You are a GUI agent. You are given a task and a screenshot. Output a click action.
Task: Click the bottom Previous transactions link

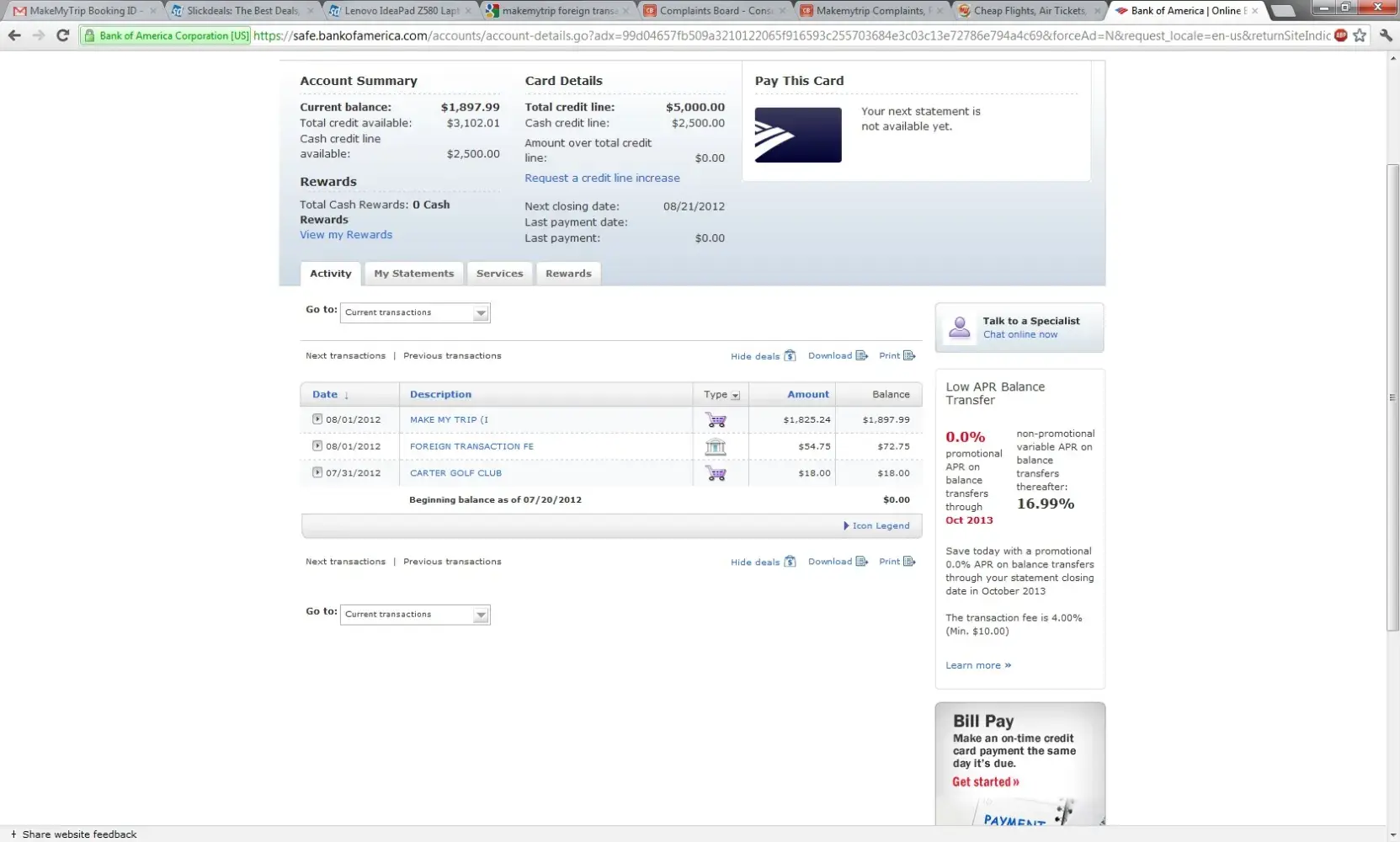pyautogui.click(x=452, y=562)
